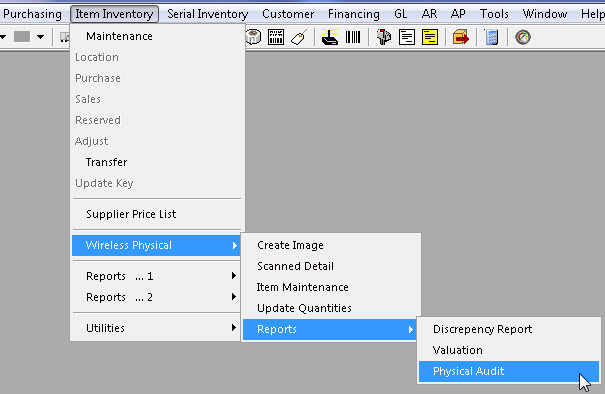The height and width of the screenshot is (394, 605).
Task: Open the calculator toolbar icon
Action: click(492, 37)
